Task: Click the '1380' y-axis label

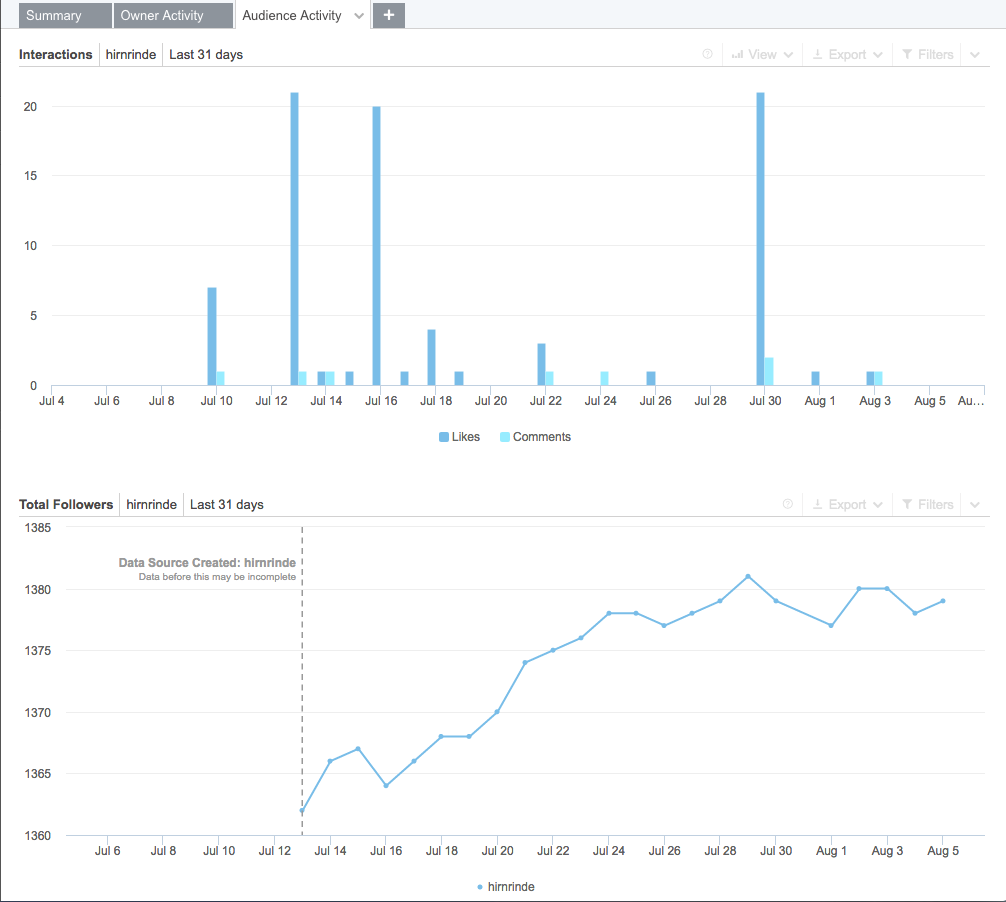Action: (x=38, y=590)
